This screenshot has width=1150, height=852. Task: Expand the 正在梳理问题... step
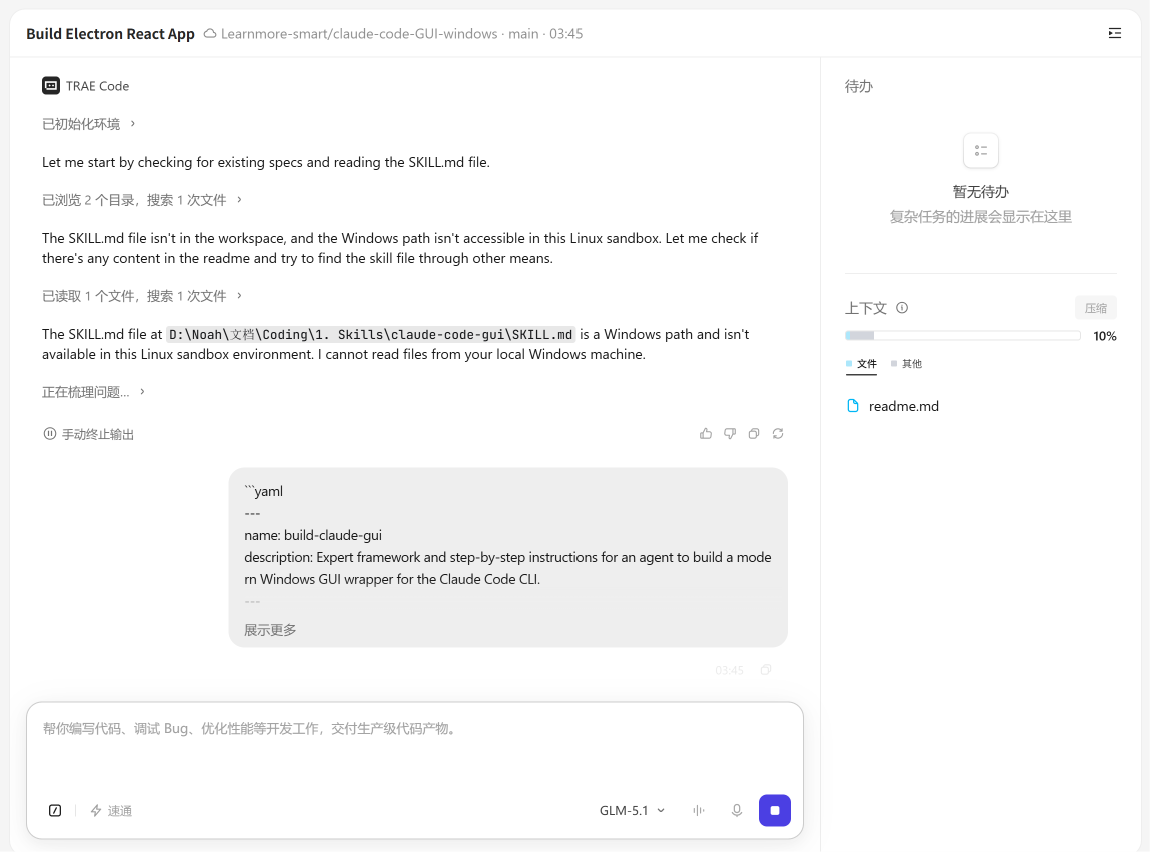click(93, 392)
